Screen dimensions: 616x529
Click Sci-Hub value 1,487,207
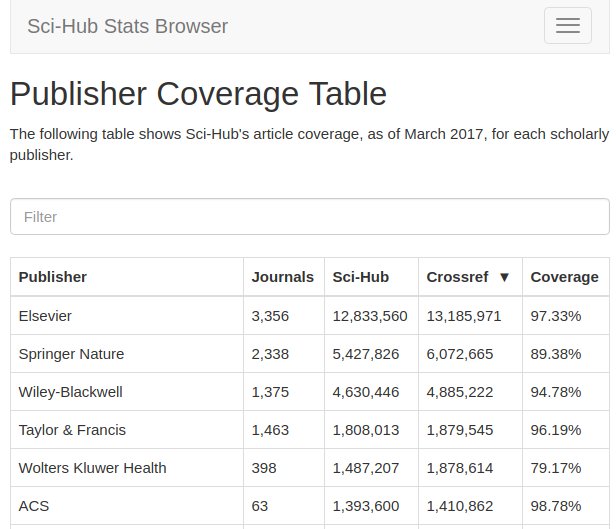[x=366, y=469]
